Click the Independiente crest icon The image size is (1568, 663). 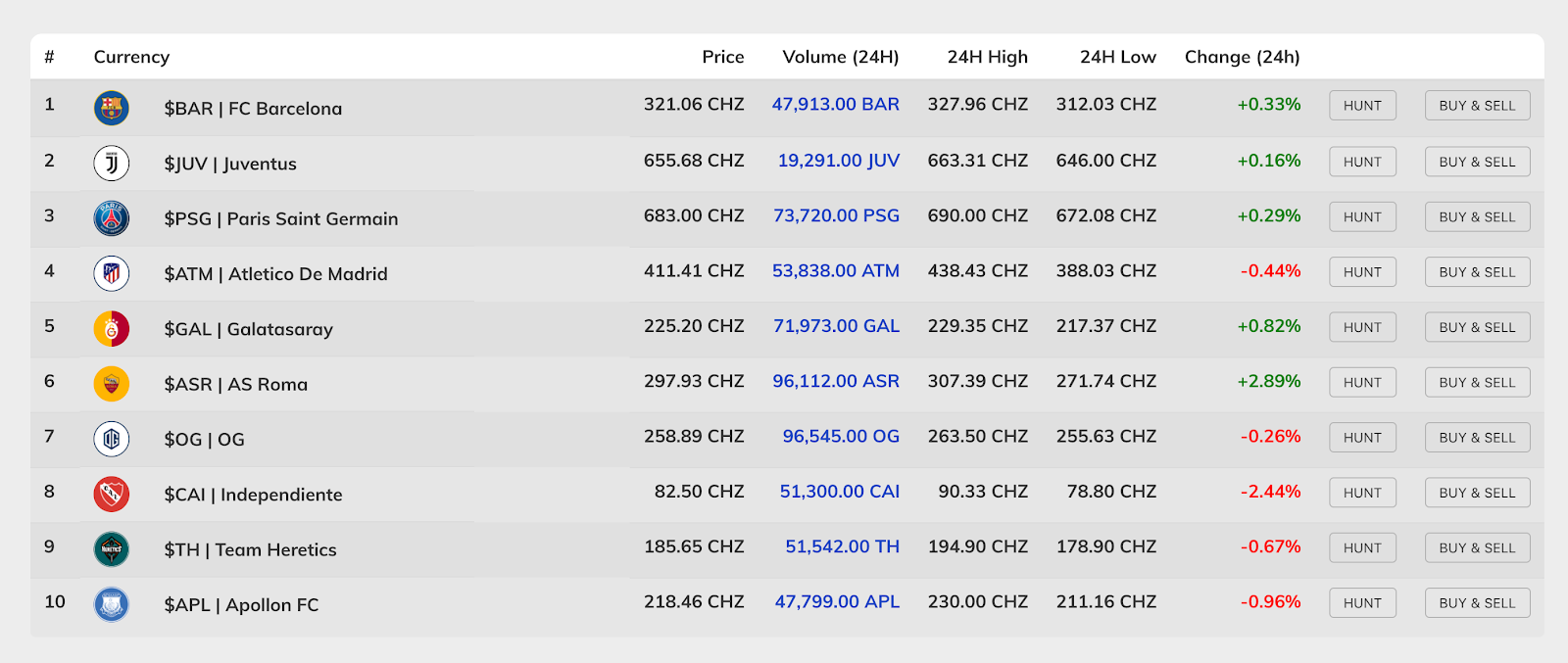[112, 495]
